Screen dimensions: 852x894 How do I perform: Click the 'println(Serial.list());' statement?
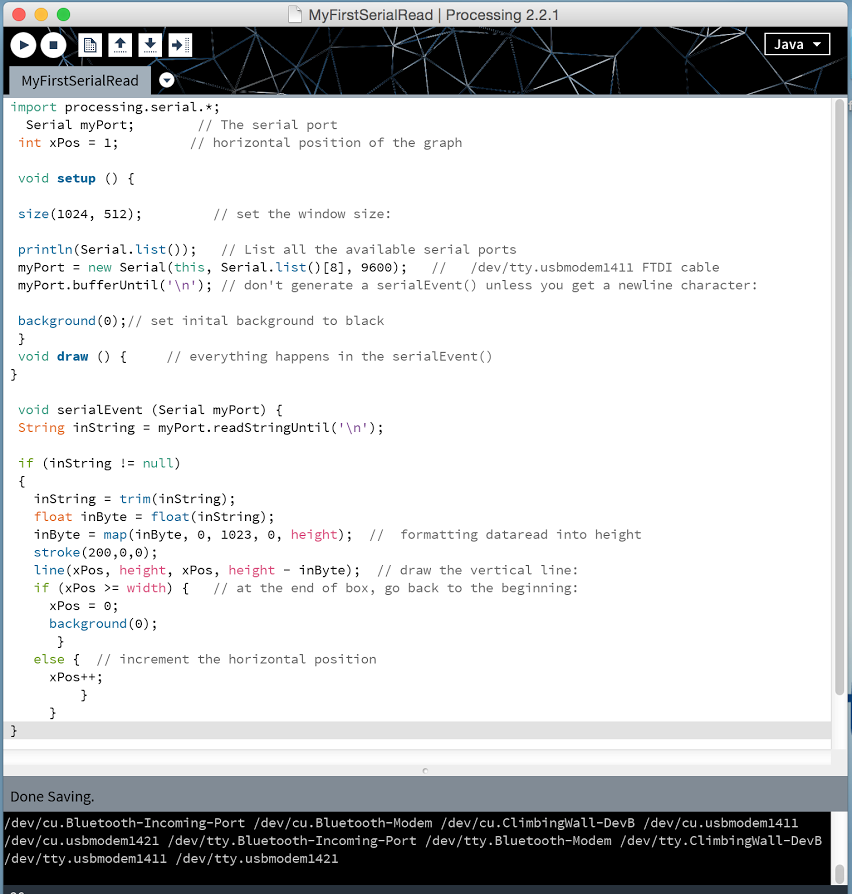(x=107, y=250)
